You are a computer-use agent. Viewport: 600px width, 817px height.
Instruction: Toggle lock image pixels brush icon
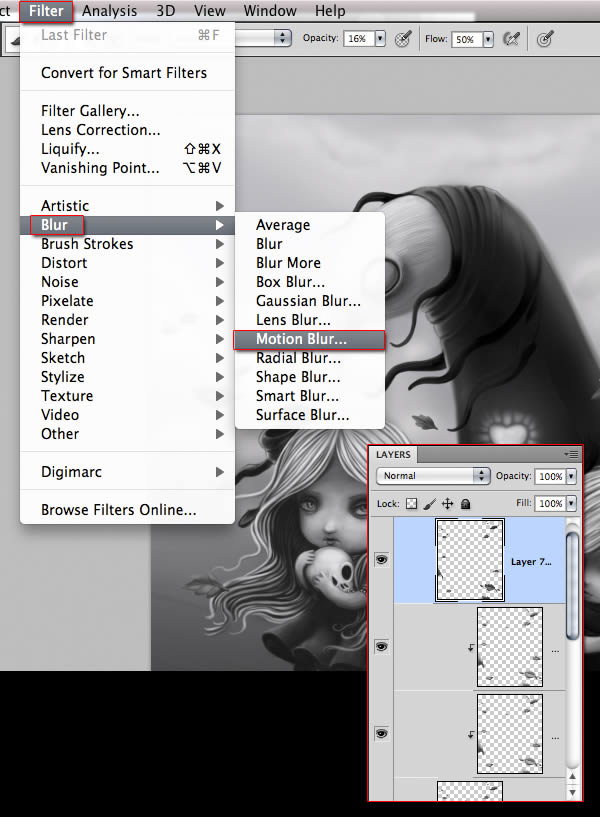click(429, 503)
